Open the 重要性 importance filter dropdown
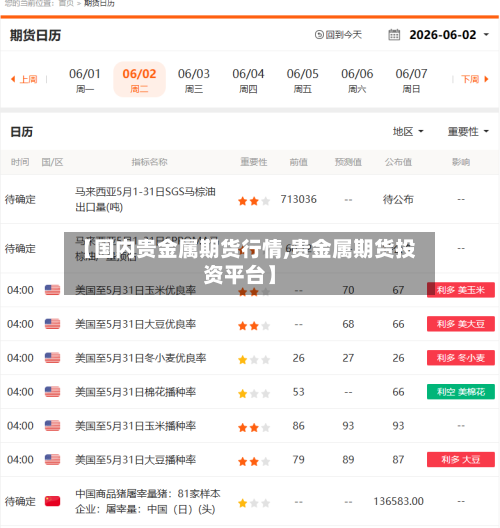Viewport: 500px width, 528px height. [468, 132]
